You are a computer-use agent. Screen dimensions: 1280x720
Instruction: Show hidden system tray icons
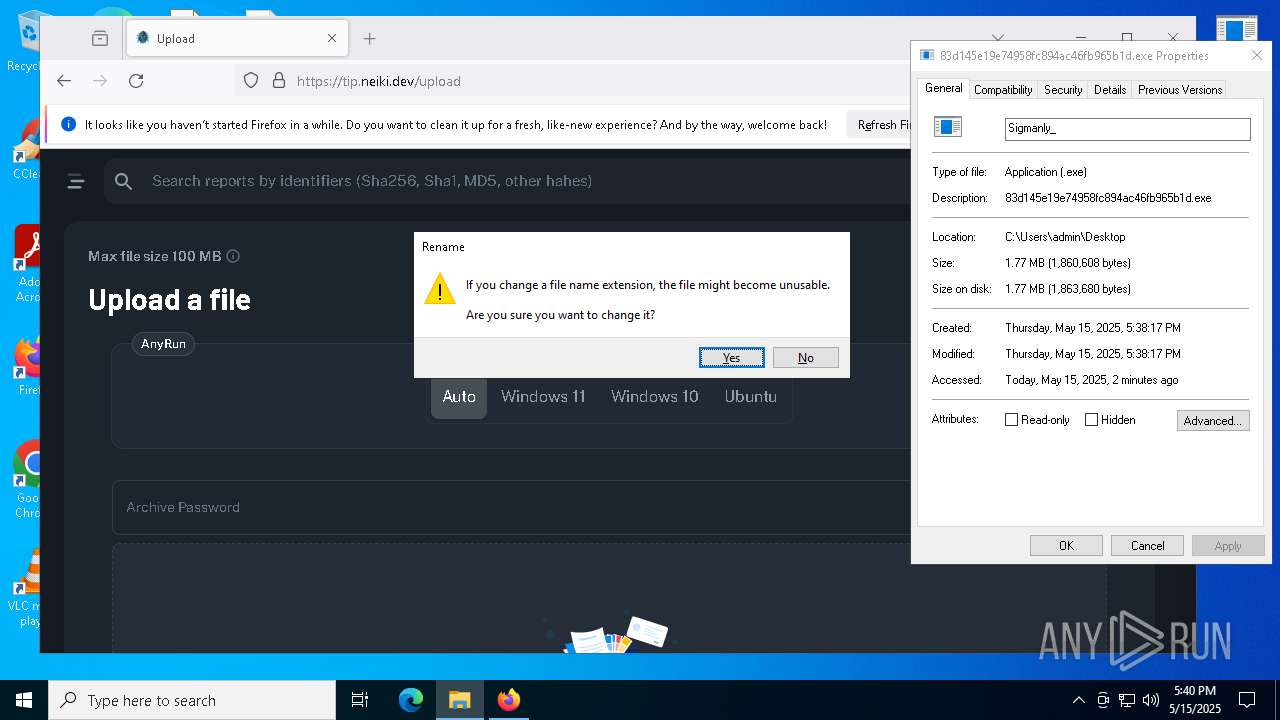coord(1078,700)
